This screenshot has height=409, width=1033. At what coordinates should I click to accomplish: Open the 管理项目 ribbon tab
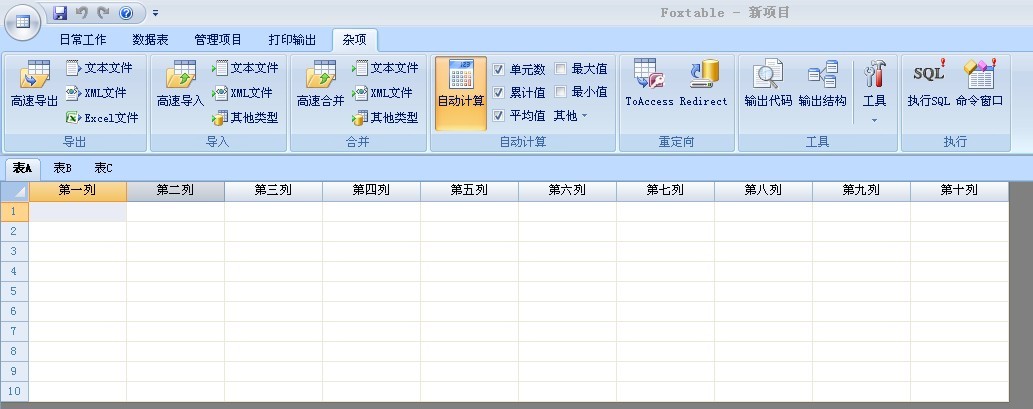(218, 40)
